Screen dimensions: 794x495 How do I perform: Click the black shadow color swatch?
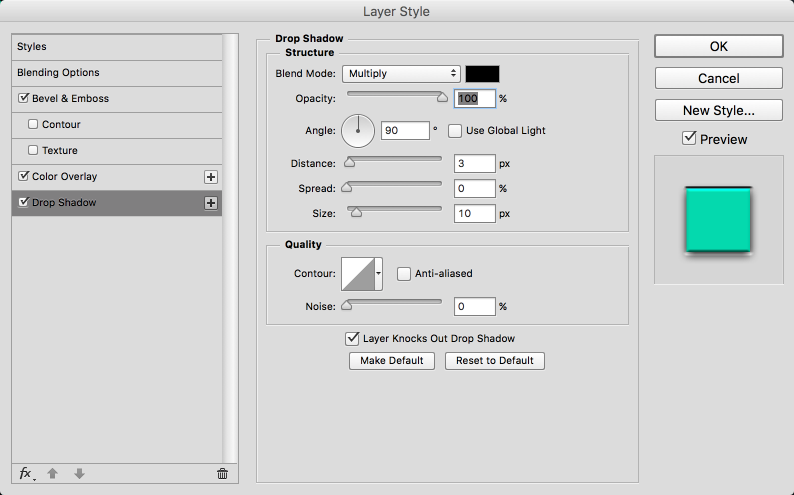point(482,74)
